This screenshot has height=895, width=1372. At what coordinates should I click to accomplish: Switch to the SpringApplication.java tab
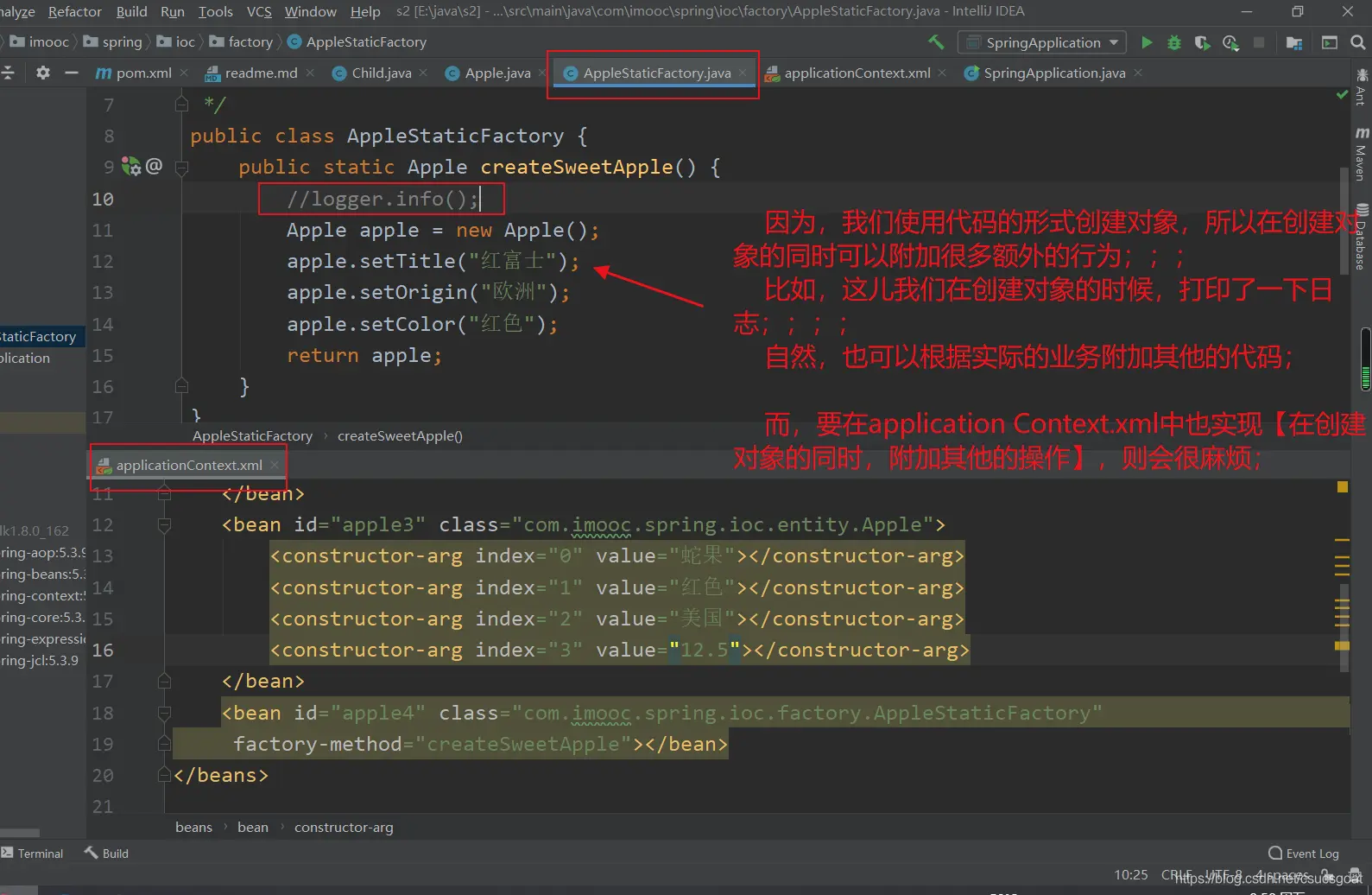1053,73
